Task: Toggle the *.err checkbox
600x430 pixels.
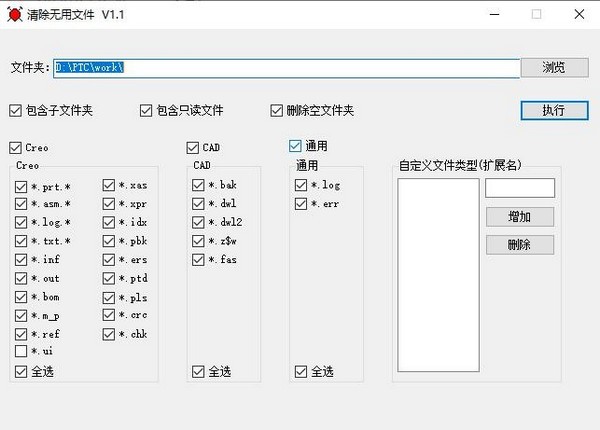Action: point(301,204)
